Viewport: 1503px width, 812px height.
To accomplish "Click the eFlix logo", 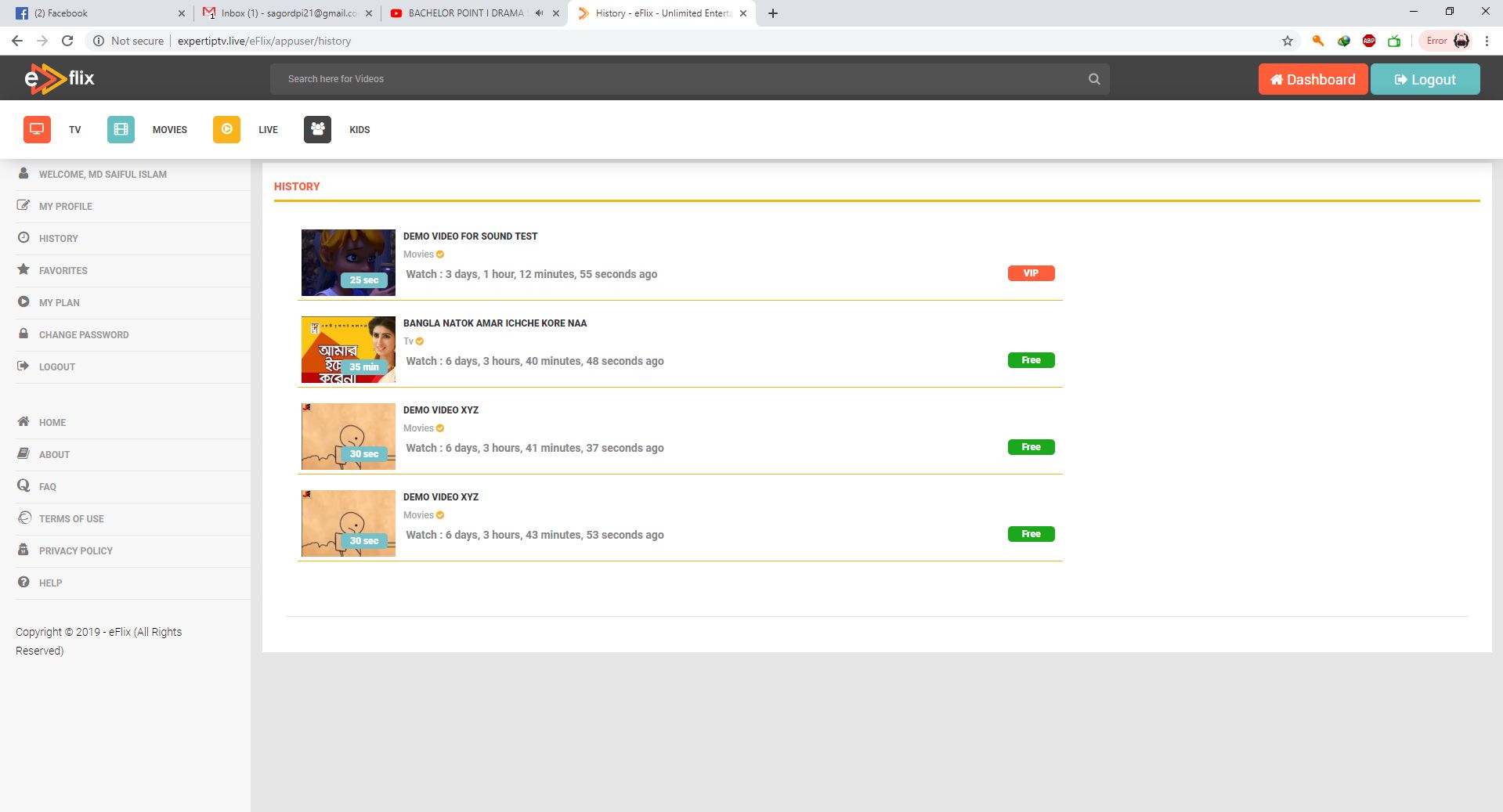I will [x=60, y=78].
